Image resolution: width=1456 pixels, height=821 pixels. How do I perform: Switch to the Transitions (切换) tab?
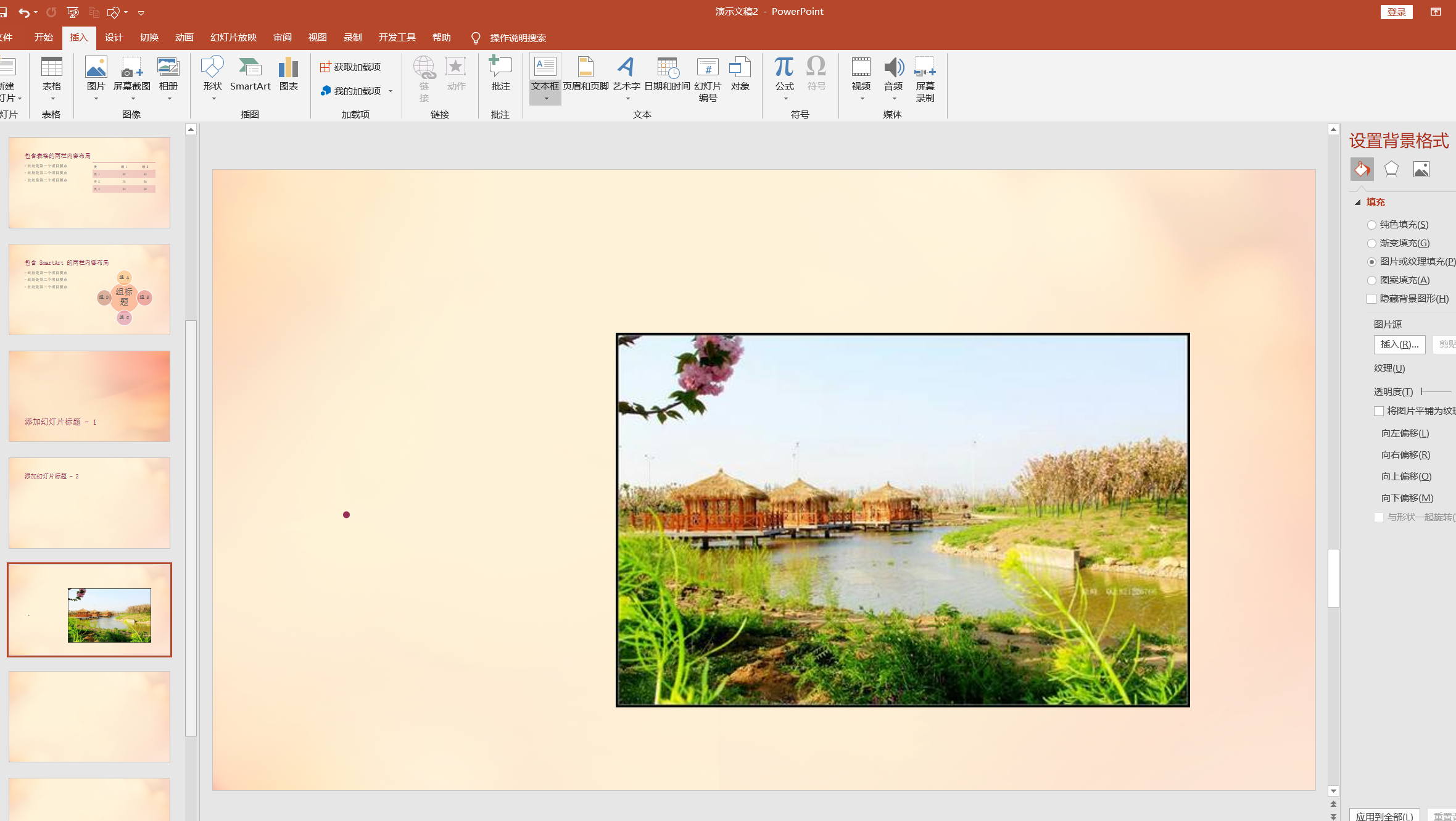[149, 38]
